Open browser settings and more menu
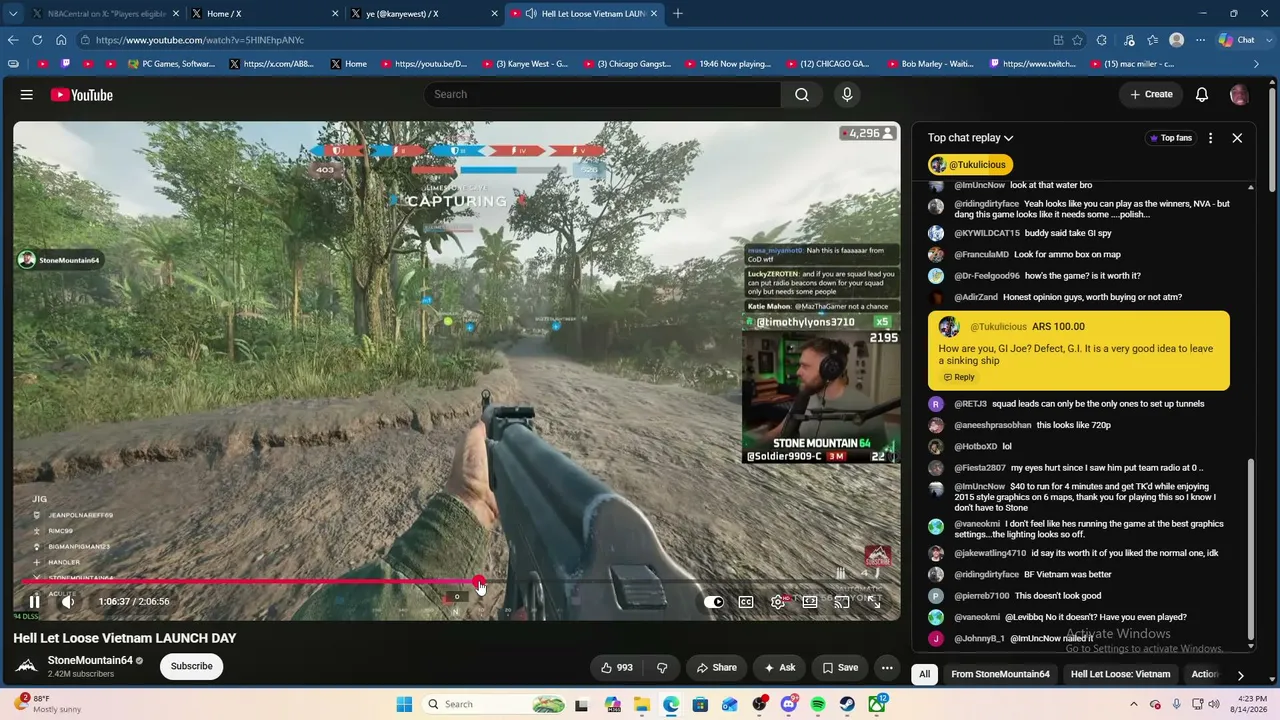1280x720 pixels. pos(1201,40)
